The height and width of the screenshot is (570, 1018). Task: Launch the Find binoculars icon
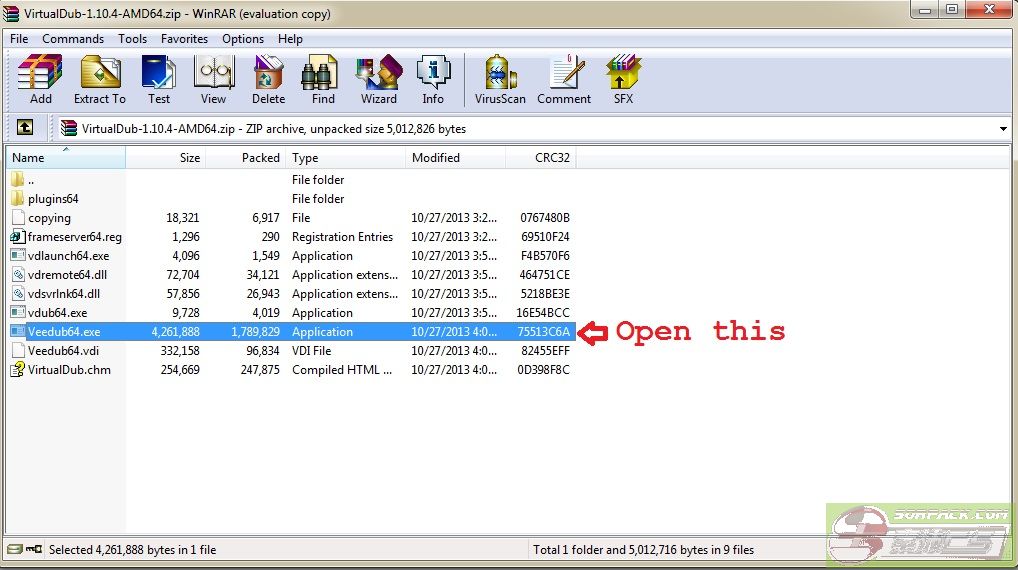pyautogui.click(x=323, y=80)
